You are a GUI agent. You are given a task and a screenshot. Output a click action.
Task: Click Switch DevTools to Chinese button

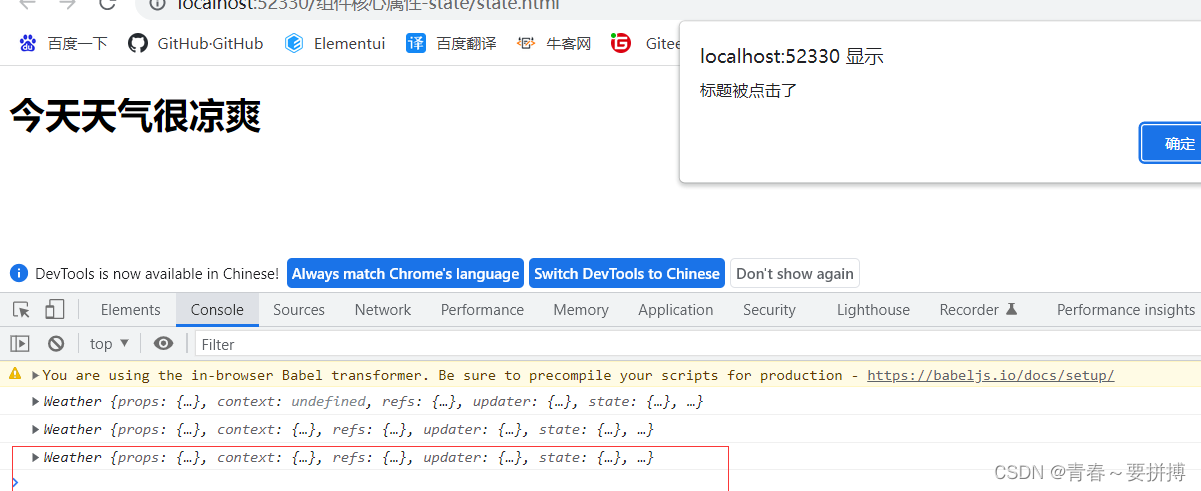(626, 274)
